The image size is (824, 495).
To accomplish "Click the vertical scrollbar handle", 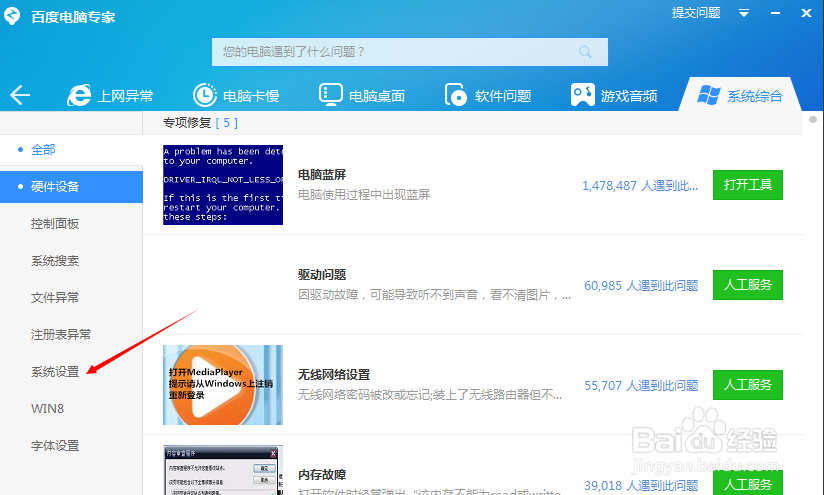I will (813, 119).
